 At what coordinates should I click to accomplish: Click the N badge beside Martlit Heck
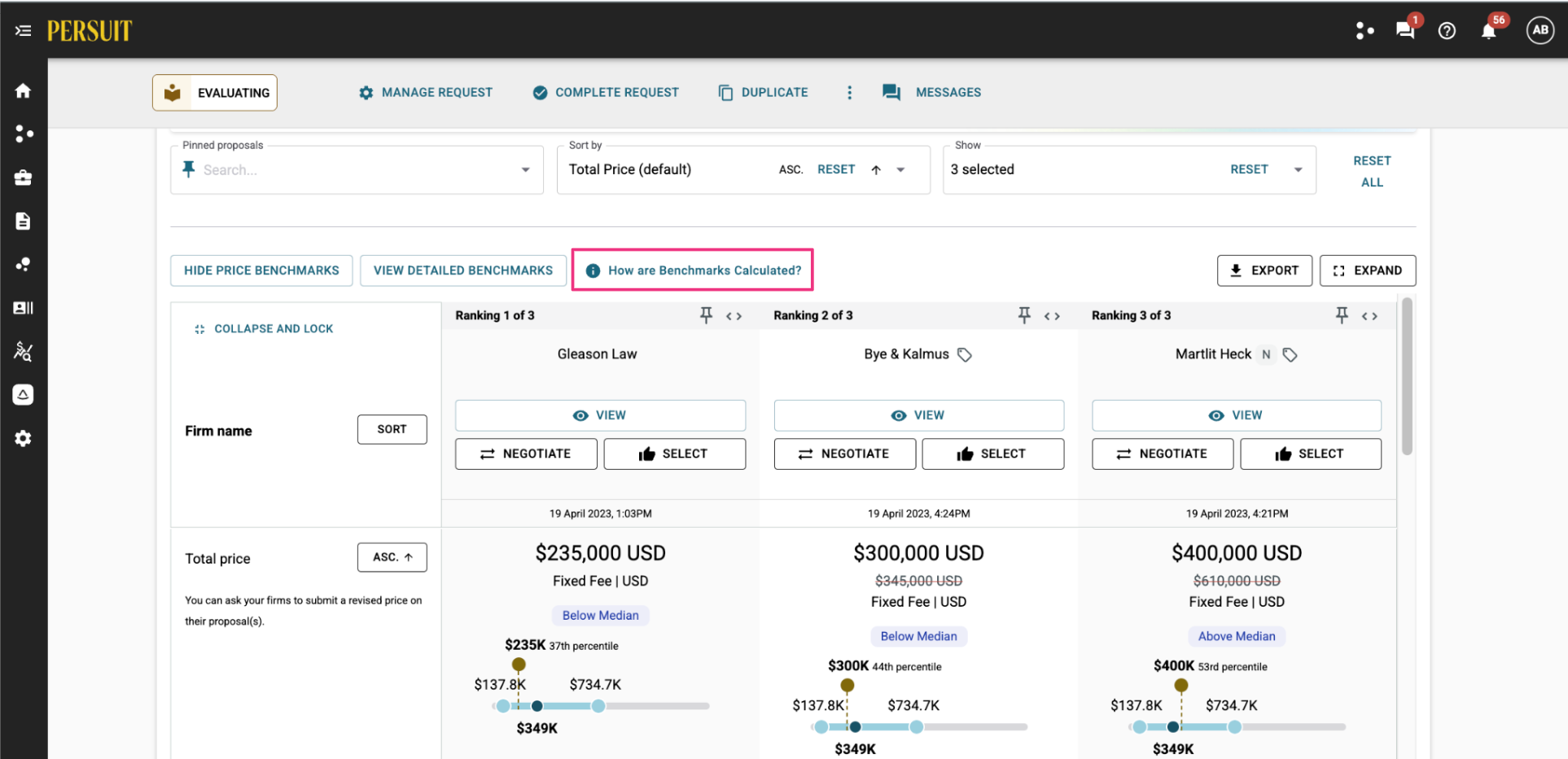point(1266,354)
